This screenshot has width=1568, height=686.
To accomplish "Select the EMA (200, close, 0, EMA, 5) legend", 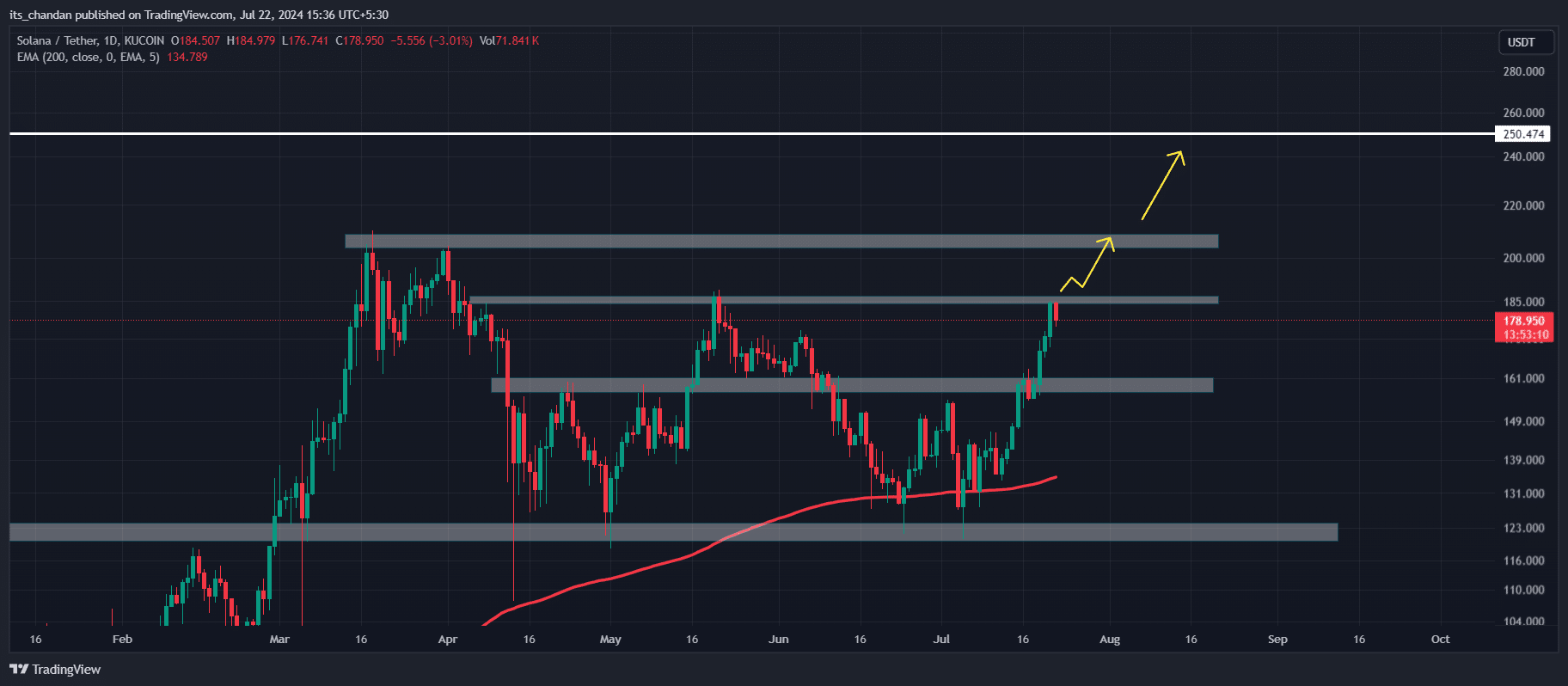I will tap(89, 57).
